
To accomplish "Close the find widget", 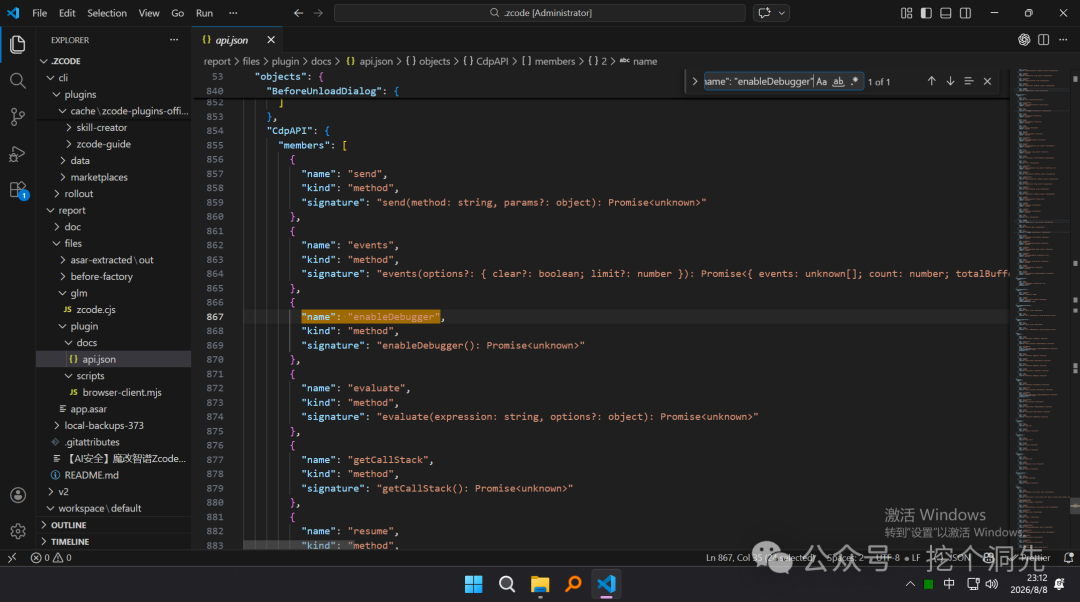I will coord(987,81).
